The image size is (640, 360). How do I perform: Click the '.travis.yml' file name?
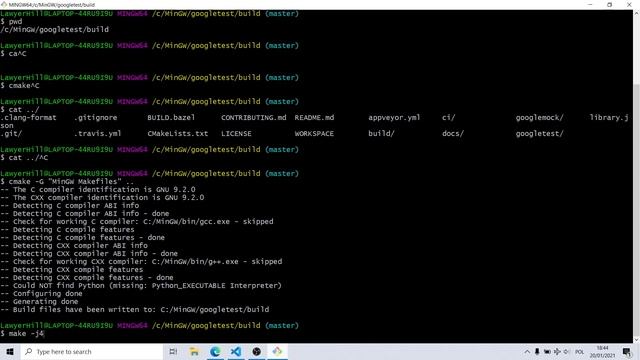[x=98, y=133]
